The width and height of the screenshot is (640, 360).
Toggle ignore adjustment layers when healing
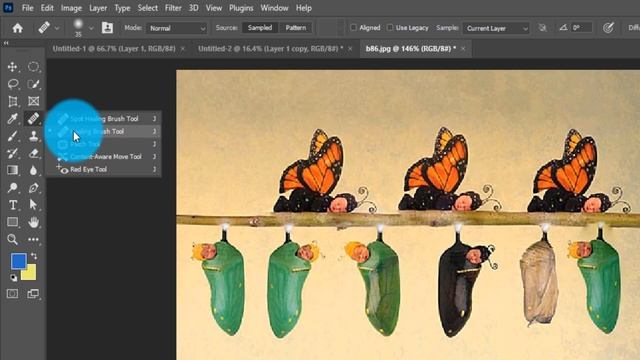pos(542,28)
